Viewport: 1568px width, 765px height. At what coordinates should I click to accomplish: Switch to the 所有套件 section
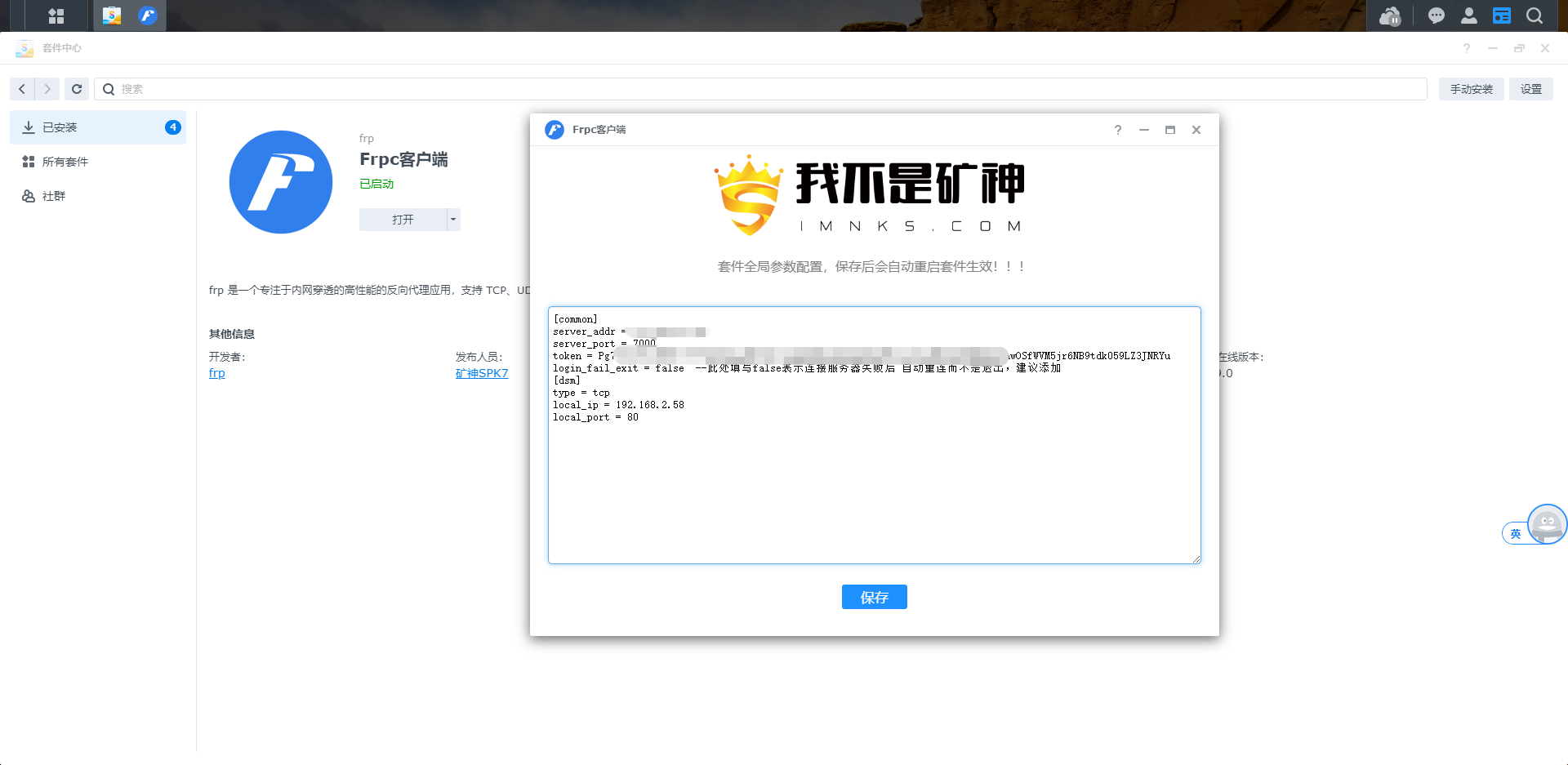(x=65, y=161)
